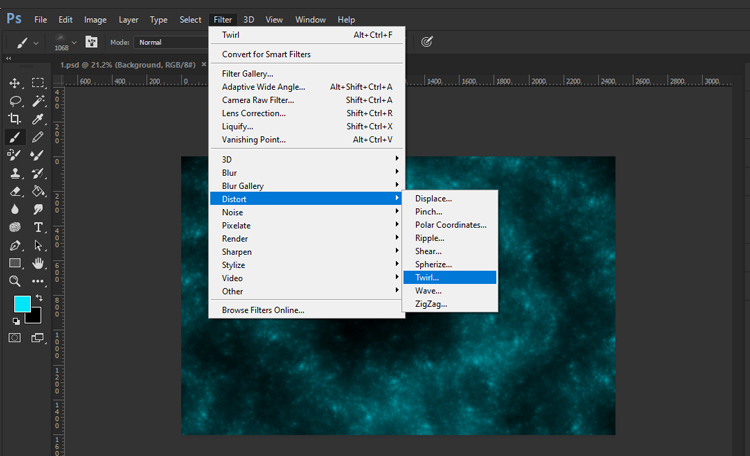Image resolution: width=750 pixels, height=456 pixels.
Task: Open the Mode Normal blending dropdown
Action: pos(171,42)
